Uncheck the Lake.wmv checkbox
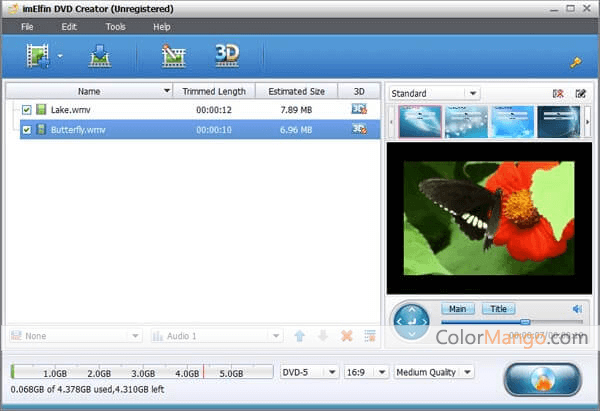The image size is (600, 411). pyautogui.click(x=26, y=109)
